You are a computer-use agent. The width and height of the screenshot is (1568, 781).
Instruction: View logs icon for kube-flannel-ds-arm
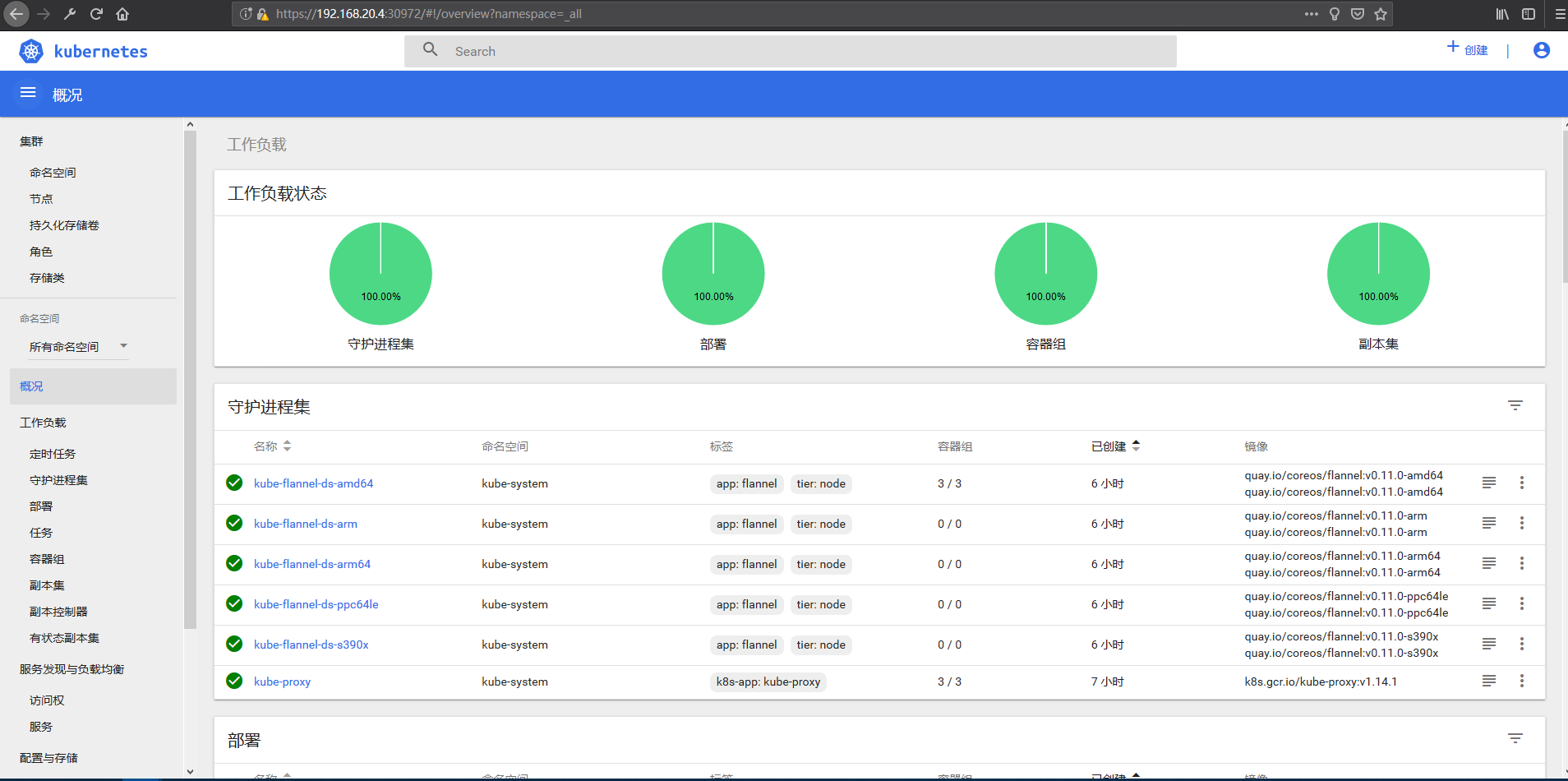pos(1489,523)
